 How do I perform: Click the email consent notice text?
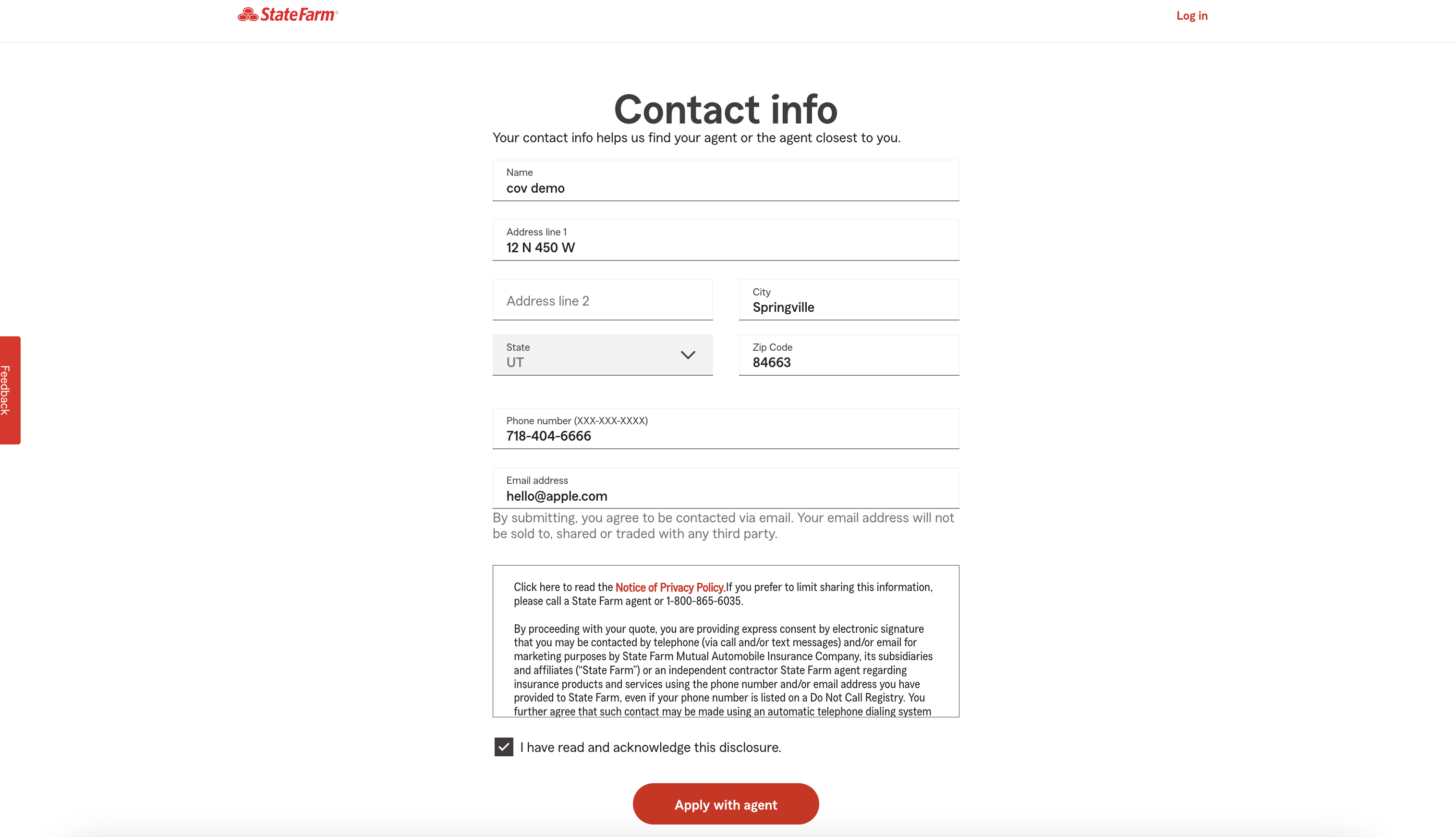[723, 526]
